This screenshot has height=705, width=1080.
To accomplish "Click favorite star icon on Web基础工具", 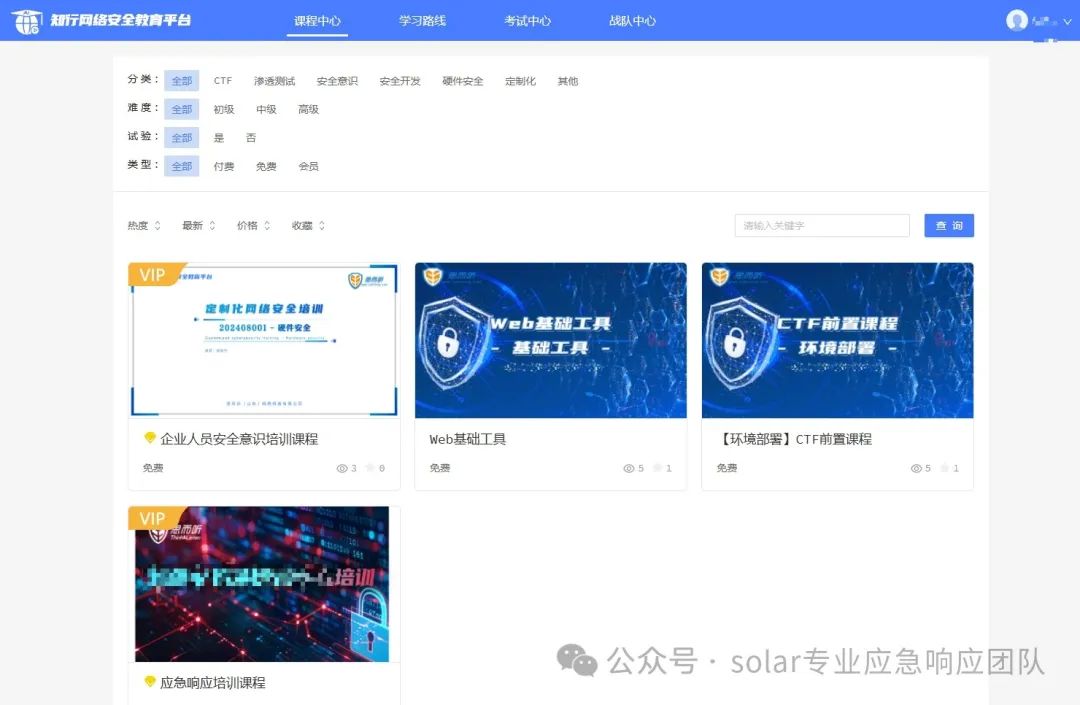I will click(657, 468).
